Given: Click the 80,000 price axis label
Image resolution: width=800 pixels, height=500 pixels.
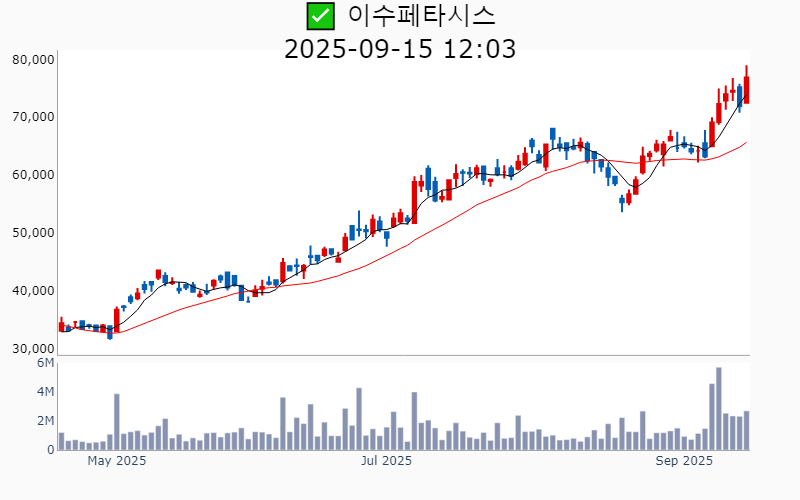Looking at the screenshot, I should pos(33,60).
